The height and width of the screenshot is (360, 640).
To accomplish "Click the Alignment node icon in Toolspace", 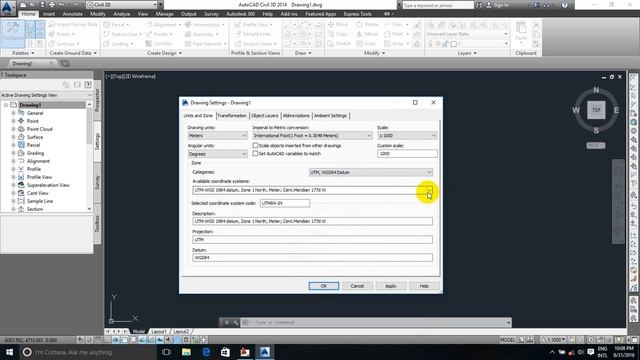I will (21, 161).
